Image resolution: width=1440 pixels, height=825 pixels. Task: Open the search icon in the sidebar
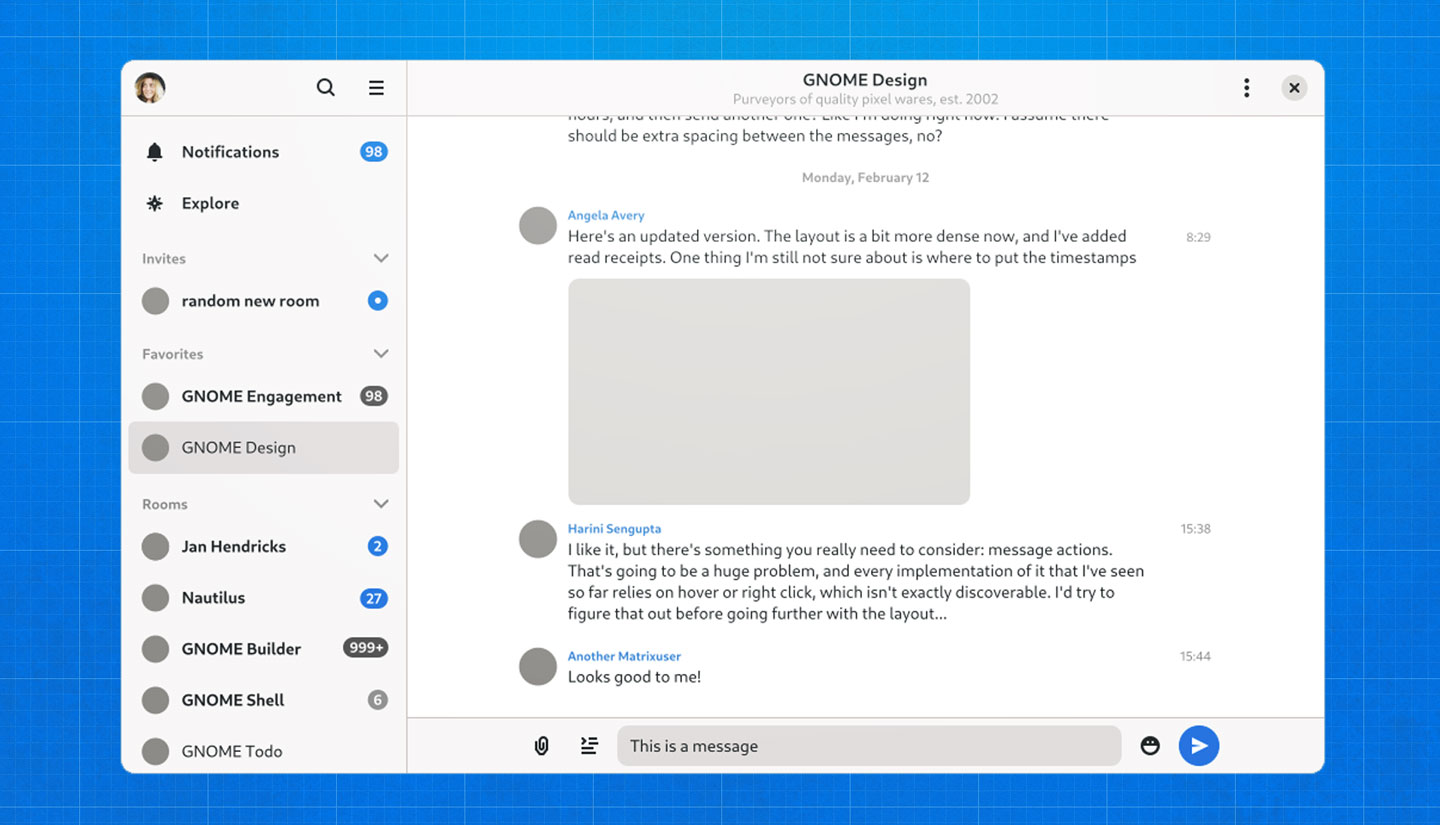pyautogui.click(x=325, y=87)
